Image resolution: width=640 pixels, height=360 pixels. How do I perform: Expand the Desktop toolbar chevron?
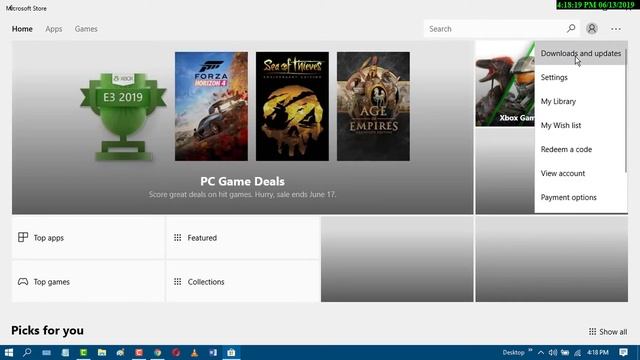530,351
